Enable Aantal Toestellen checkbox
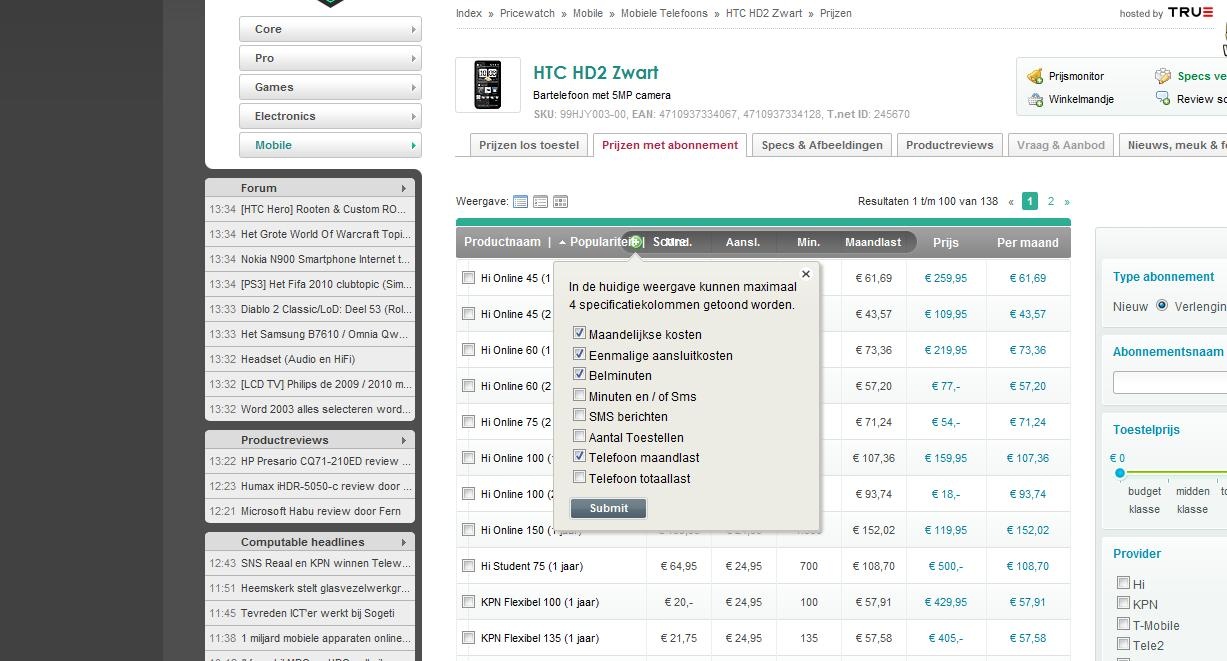Image resolution: width=1227 pixels, height=661 pixels. pos(579,436)
